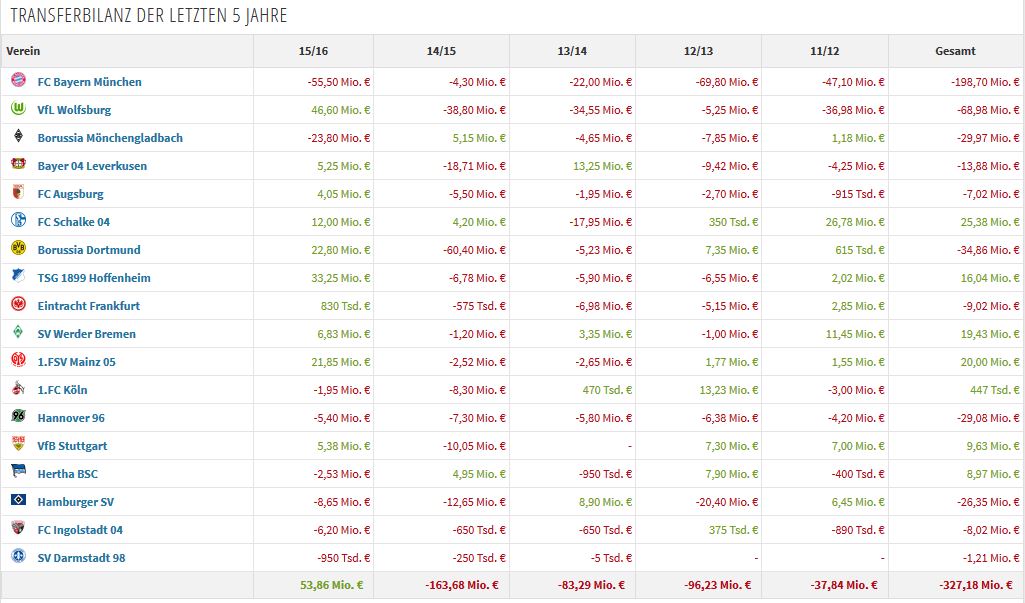
Task: Click the 1.FSV Mainz 05 crest
Action: (x=18, y=360)
